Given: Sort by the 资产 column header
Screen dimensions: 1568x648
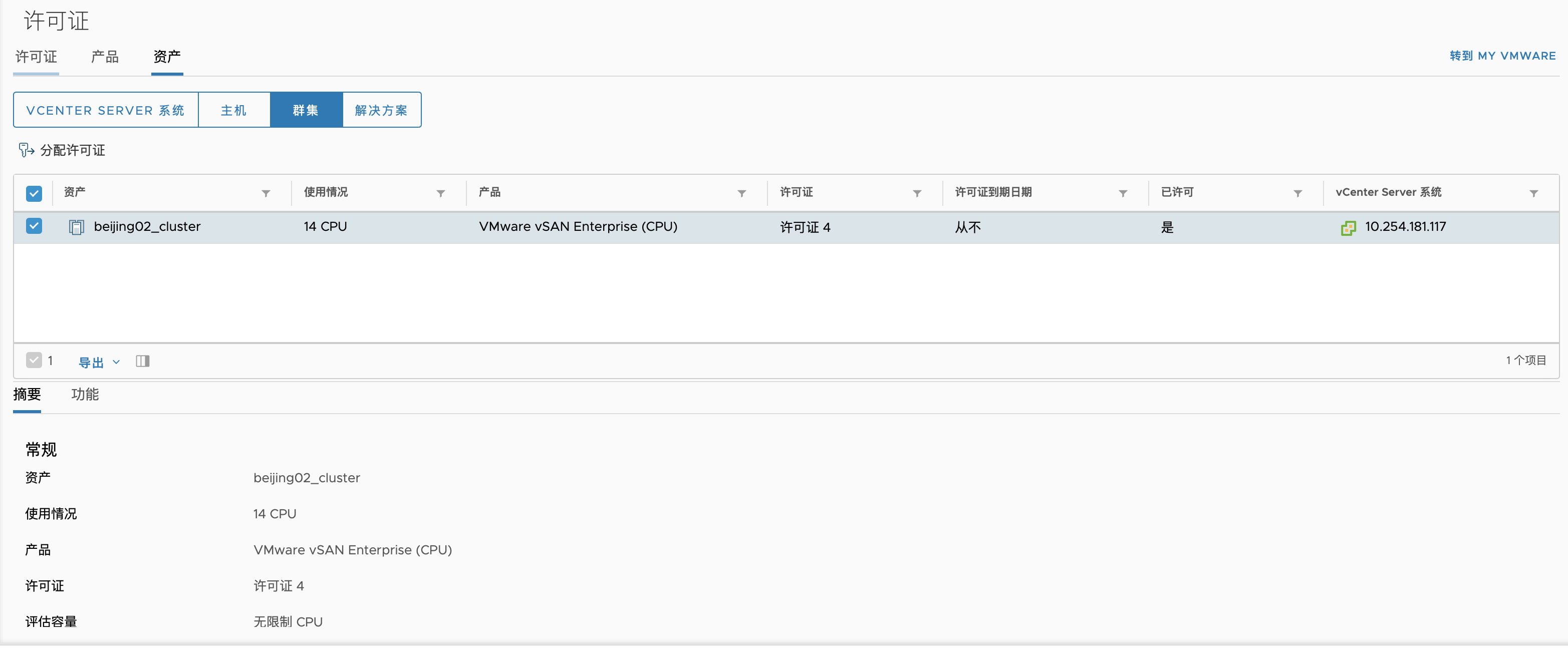Looking at the screenshot, I should click(75, 192).
